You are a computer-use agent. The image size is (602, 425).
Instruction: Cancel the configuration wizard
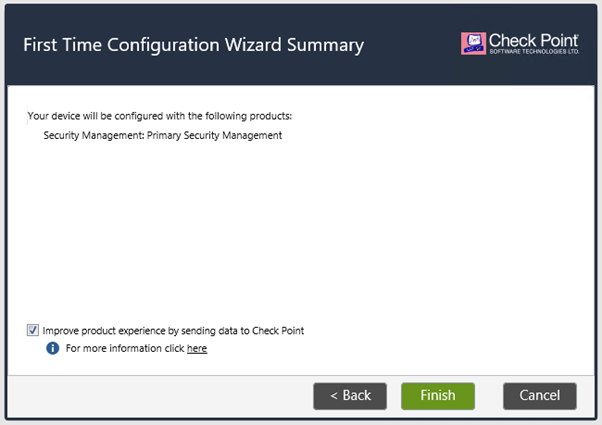[x=539, y=395]
